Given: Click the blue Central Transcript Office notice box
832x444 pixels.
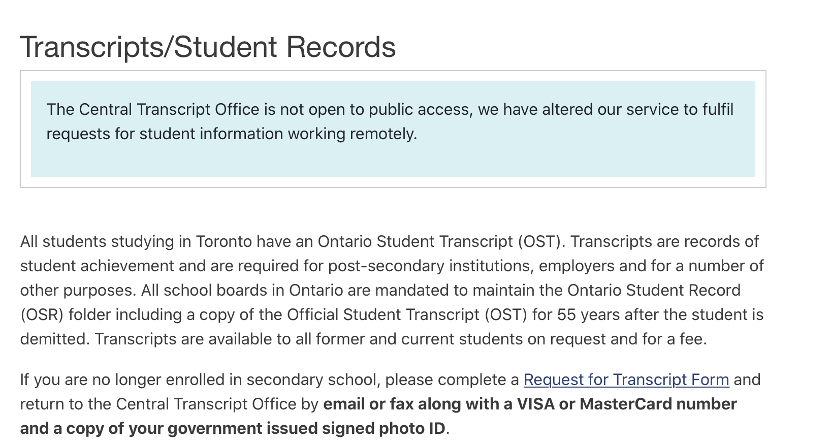Looking at the screenshot, I should pos(393,129).
